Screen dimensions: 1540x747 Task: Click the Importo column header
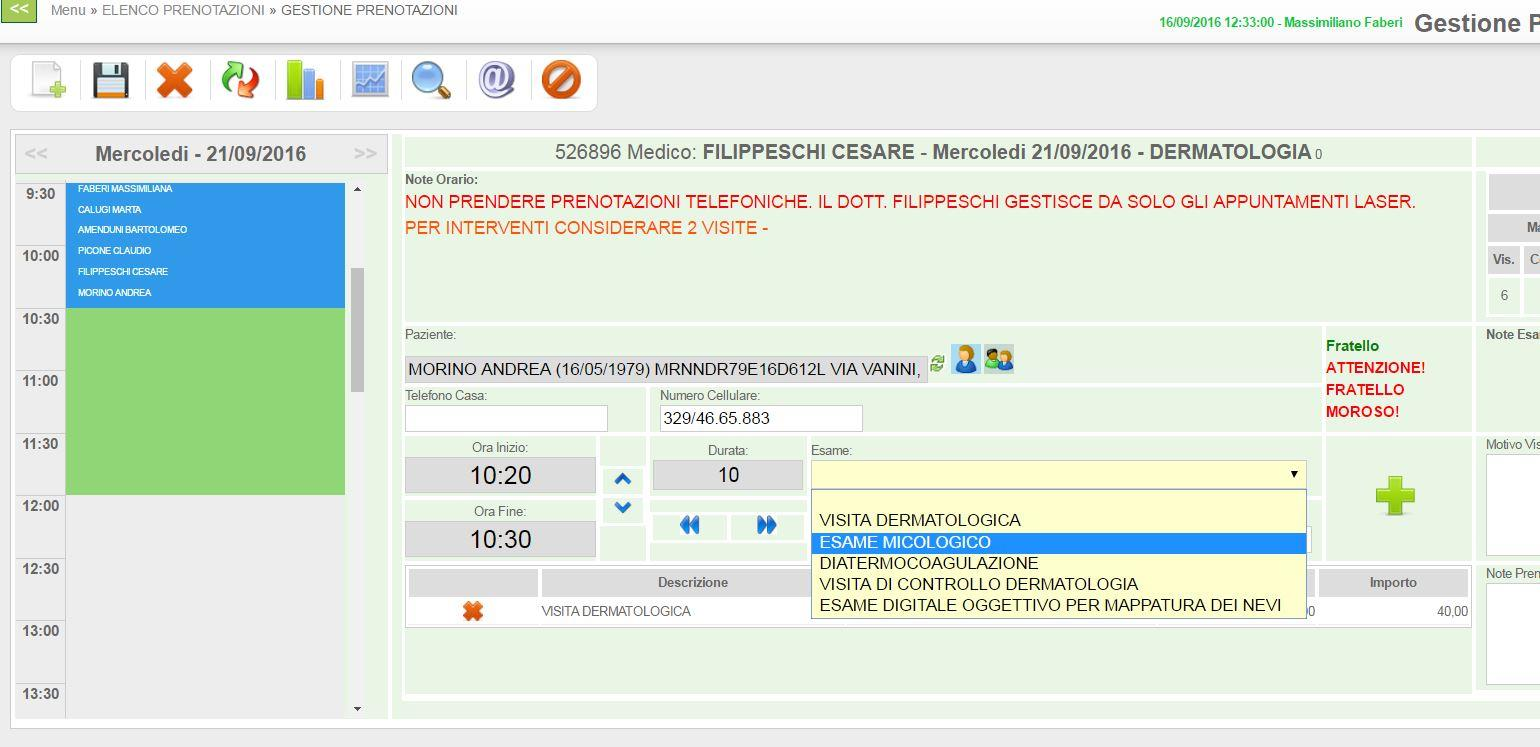pyautogui.click(x=1393, y=582)
